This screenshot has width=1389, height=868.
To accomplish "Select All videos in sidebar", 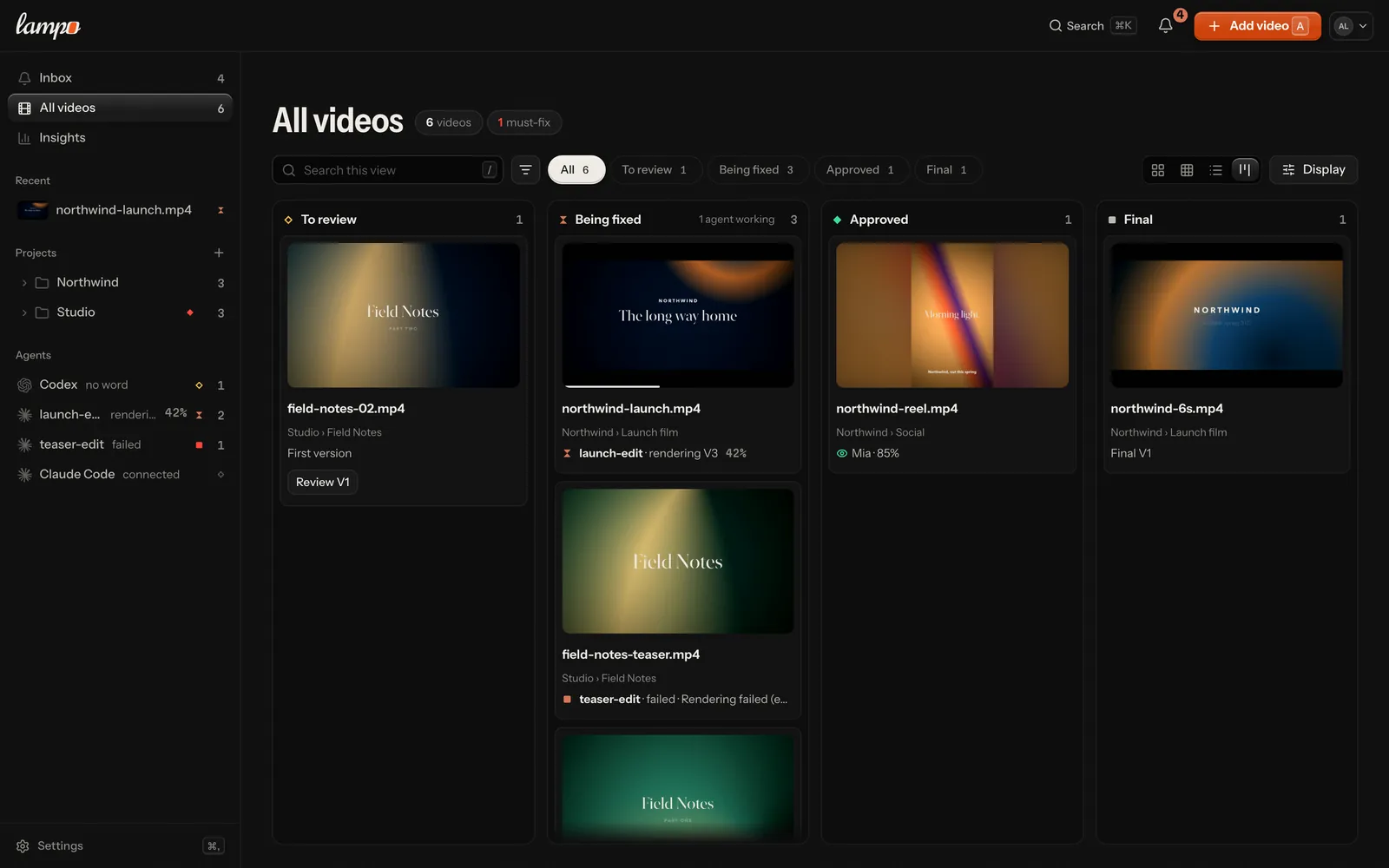I will click(x=120, y=108).
